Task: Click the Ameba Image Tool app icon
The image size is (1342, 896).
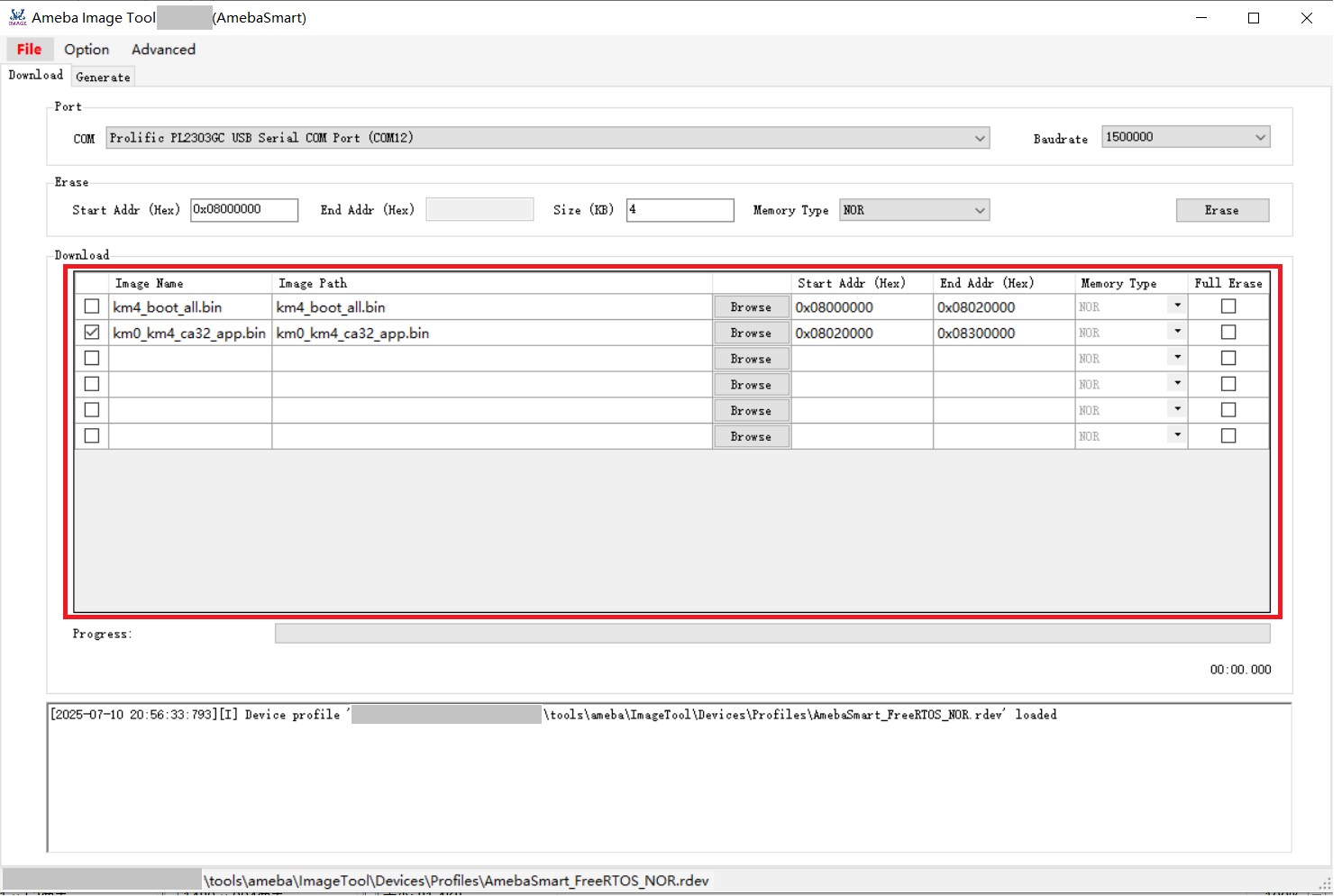Action: [x=17, y=17]
